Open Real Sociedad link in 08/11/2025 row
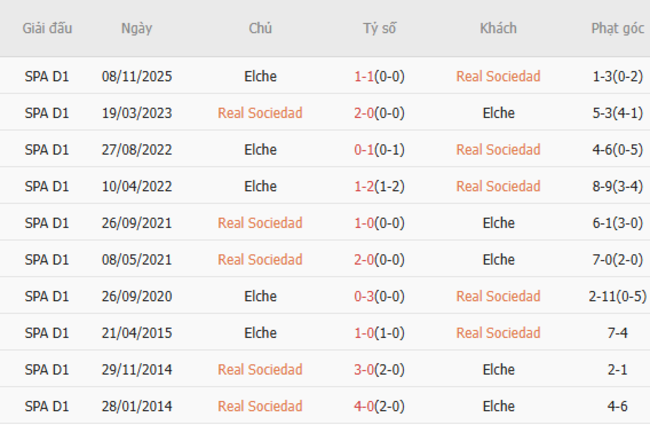 [498, 76]
